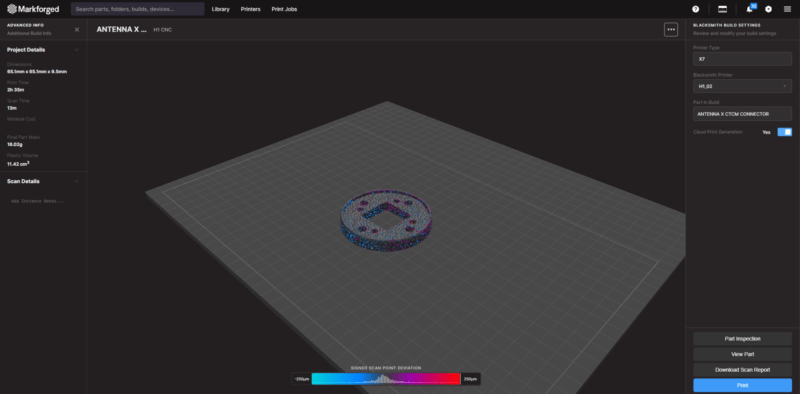Click the signed scan point deviation color bar
800x394 pixels.
pyautogui.click(x=386, y=379)
